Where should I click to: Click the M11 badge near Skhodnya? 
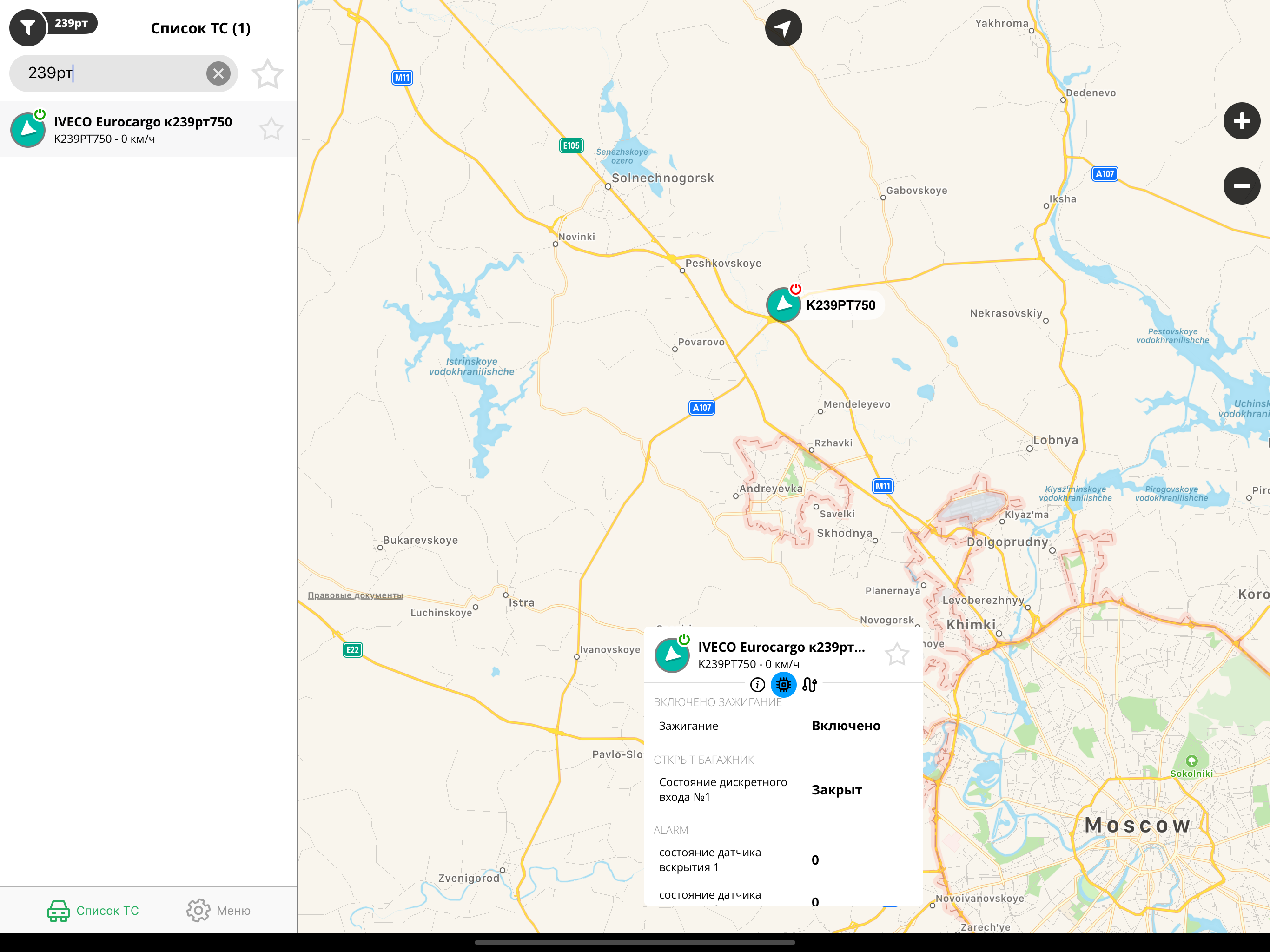pyautogui.click(x=882, y=486)
